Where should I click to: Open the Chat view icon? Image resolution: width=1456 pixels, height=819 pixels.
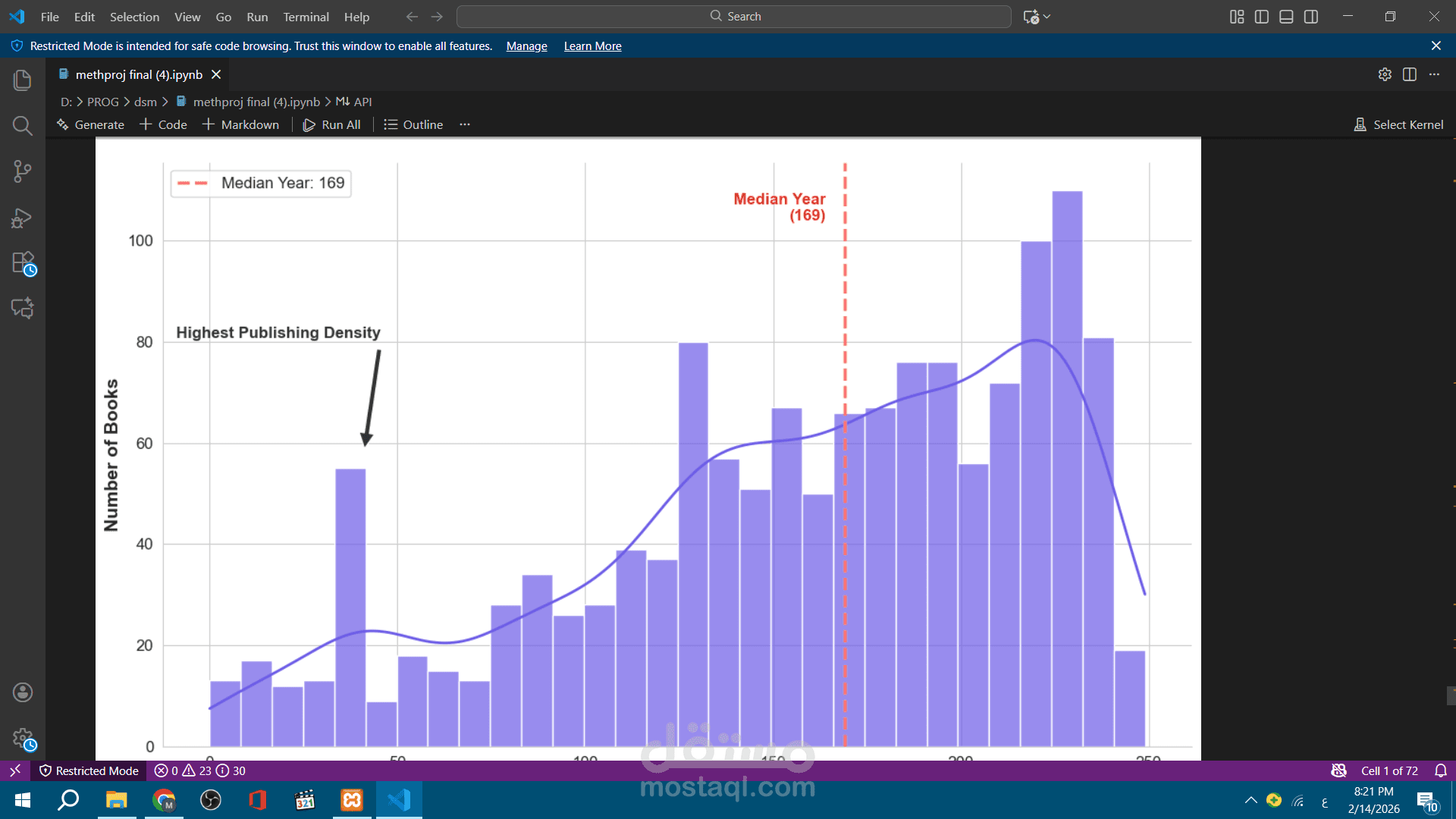pyautogui.click(x=23, y=308)
